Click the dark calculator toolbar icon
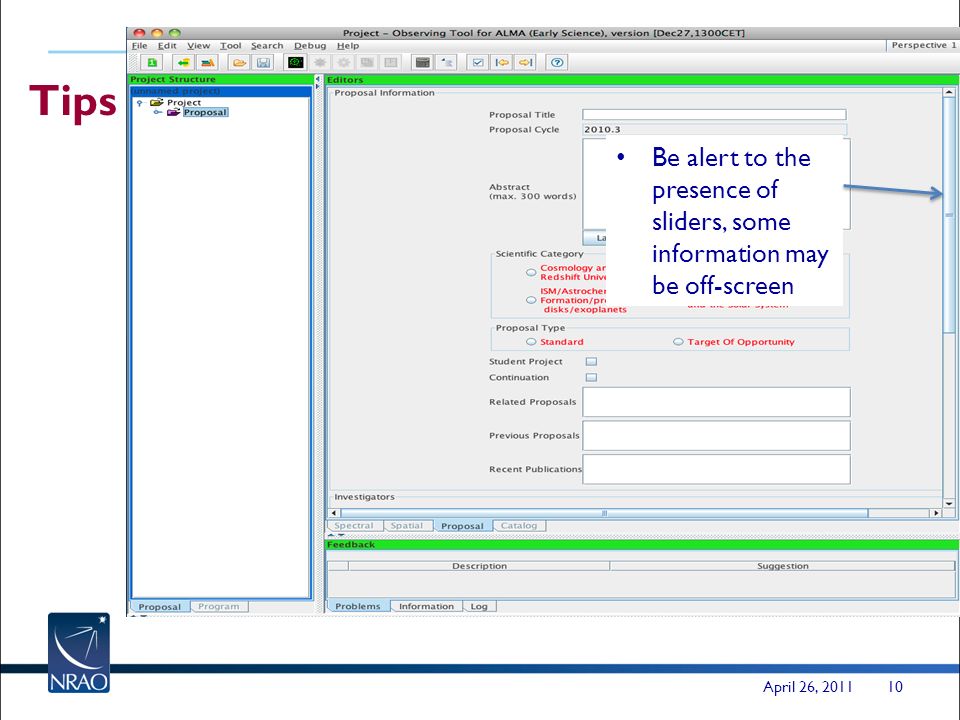960x720 pixels. [x=422, y=62]
